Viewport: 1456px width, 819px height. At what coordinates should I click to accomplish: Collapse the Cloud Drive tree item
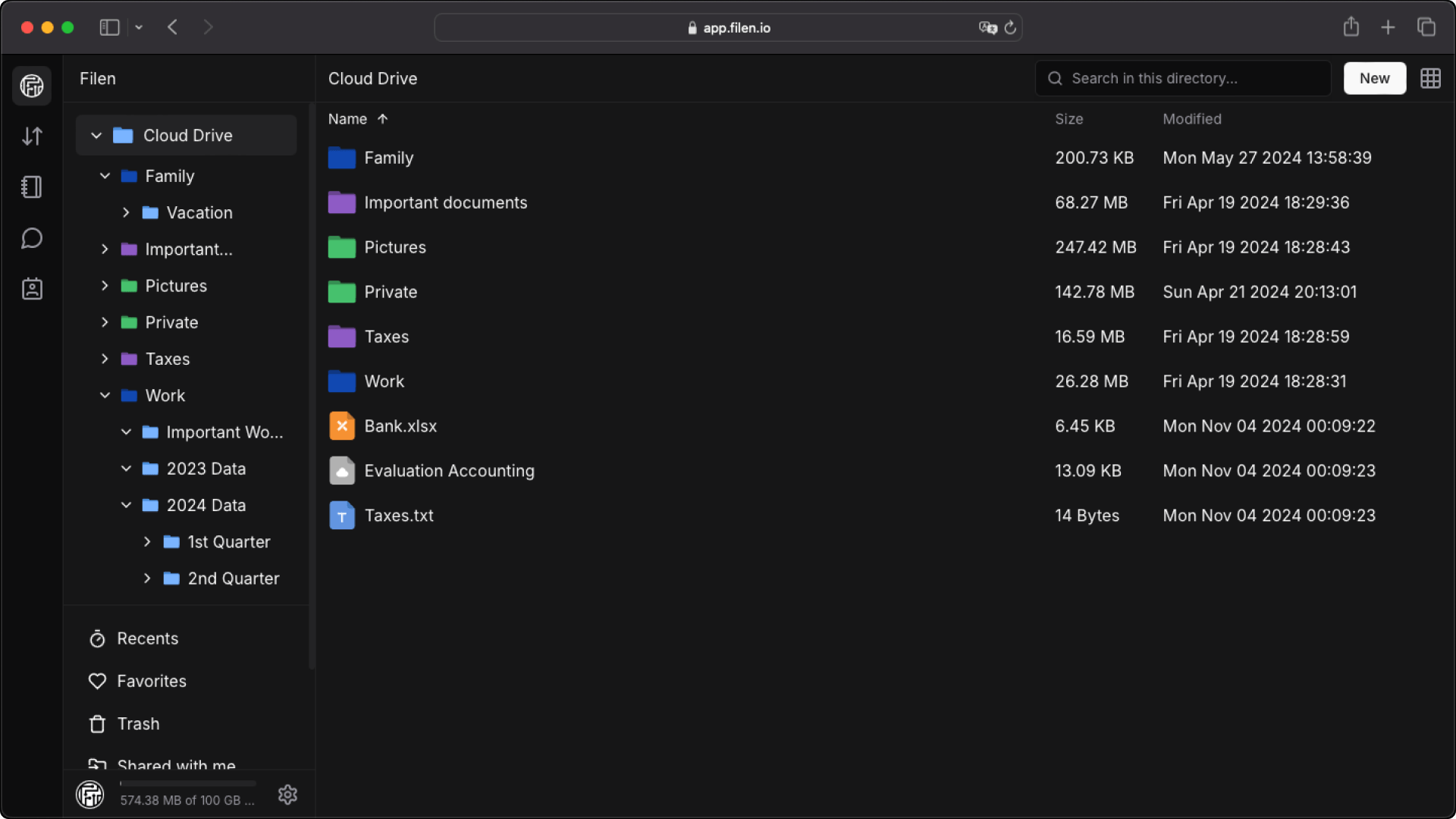[x=96, y=135]
